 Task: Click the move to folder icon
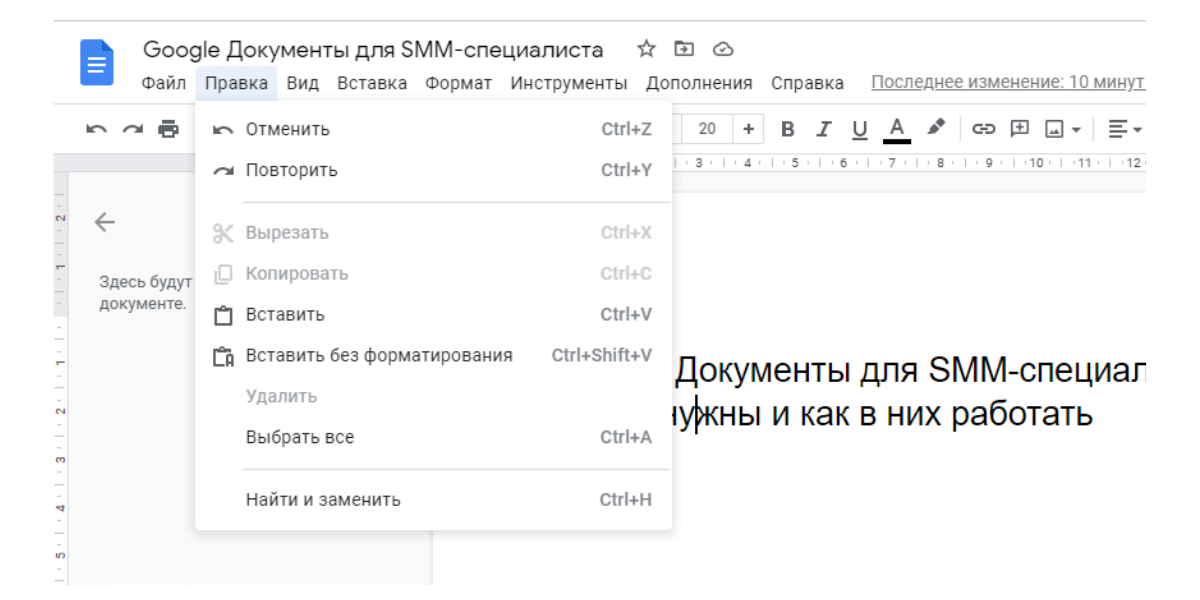[x=684, y=50]
